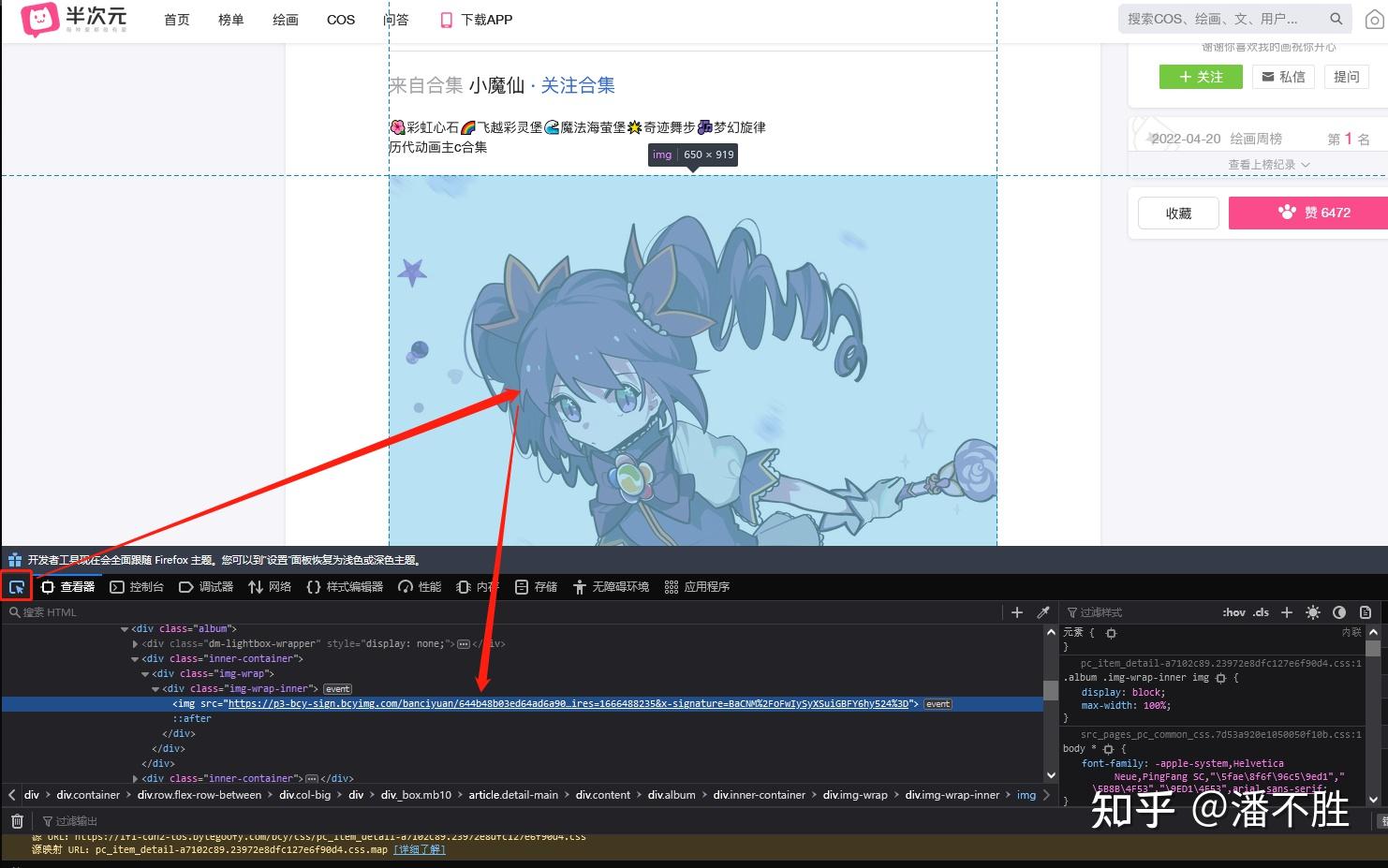Screen dimensions: 1388x868
Task: Open the 无障碍环境 accessibility tab
Action: (611, 587)
